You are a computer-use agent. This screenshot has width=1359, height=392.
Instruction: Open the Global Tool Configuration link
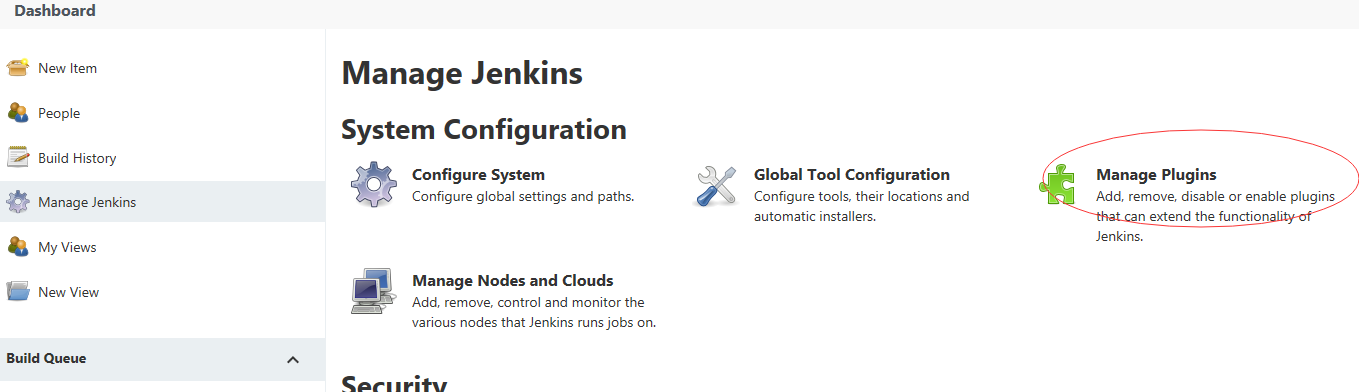[x=852, y=174]
